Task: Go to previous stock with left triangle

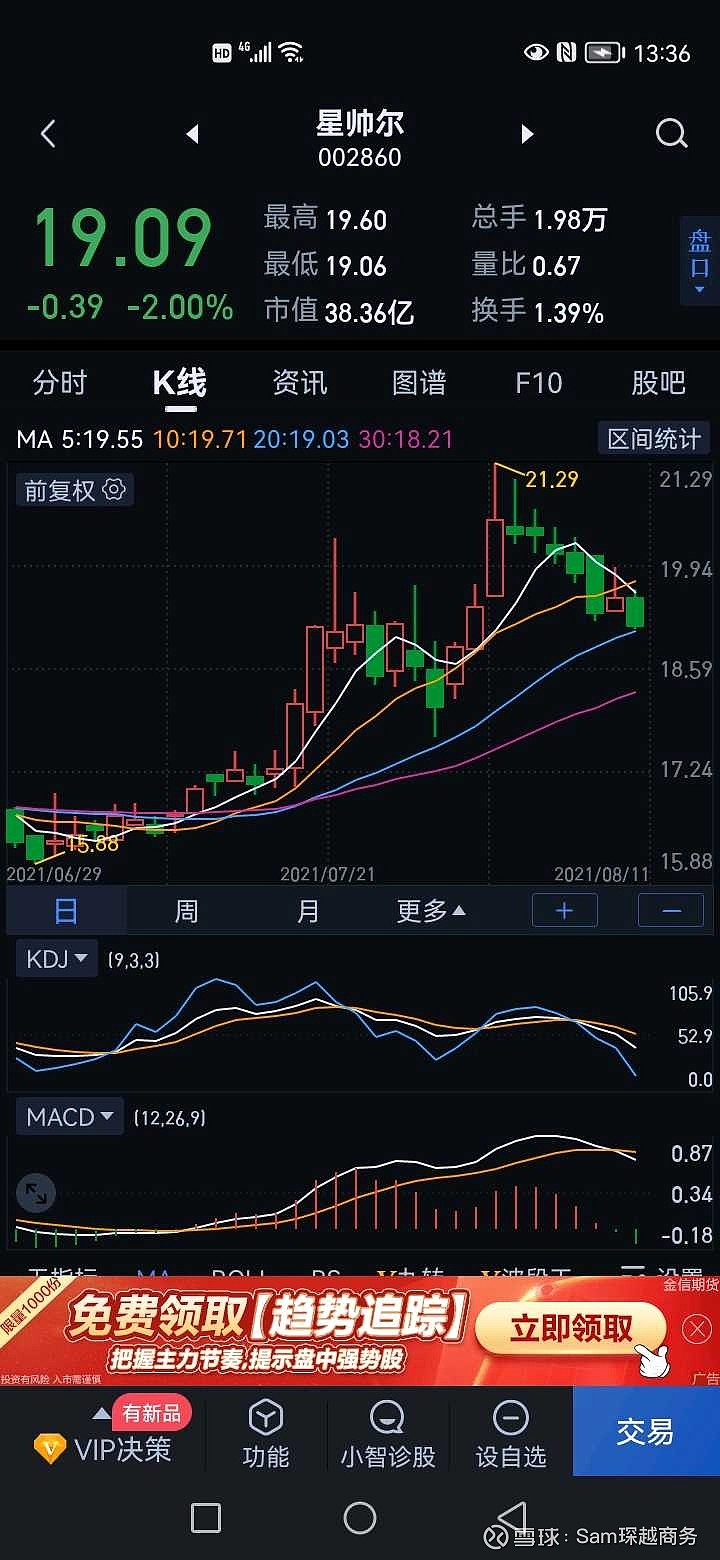Action: (x=193, y=133)
